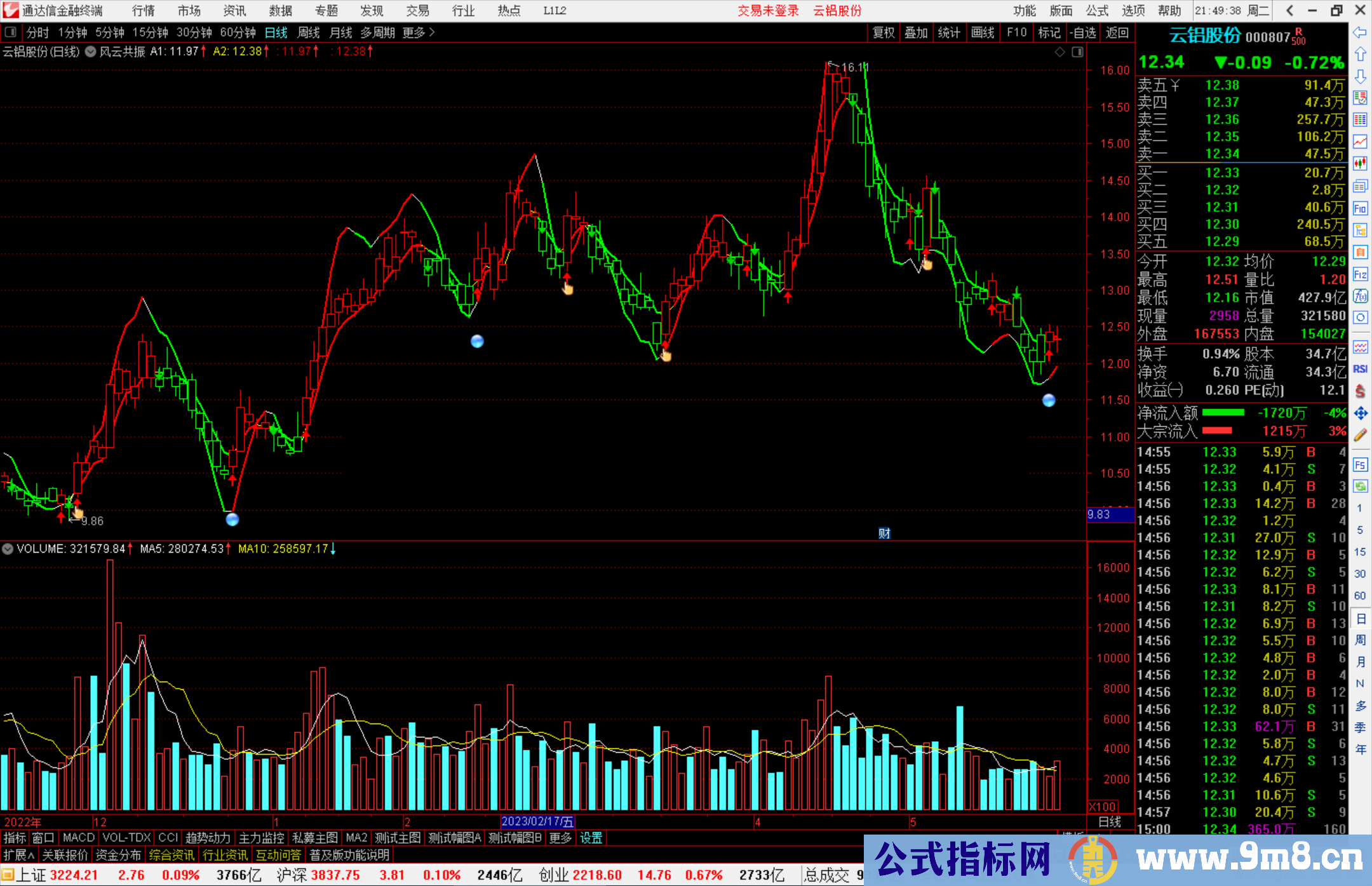This screenshot has height=886, width=1372.
Task: Click the 画线 drawing button
Action: pos(983,32)
